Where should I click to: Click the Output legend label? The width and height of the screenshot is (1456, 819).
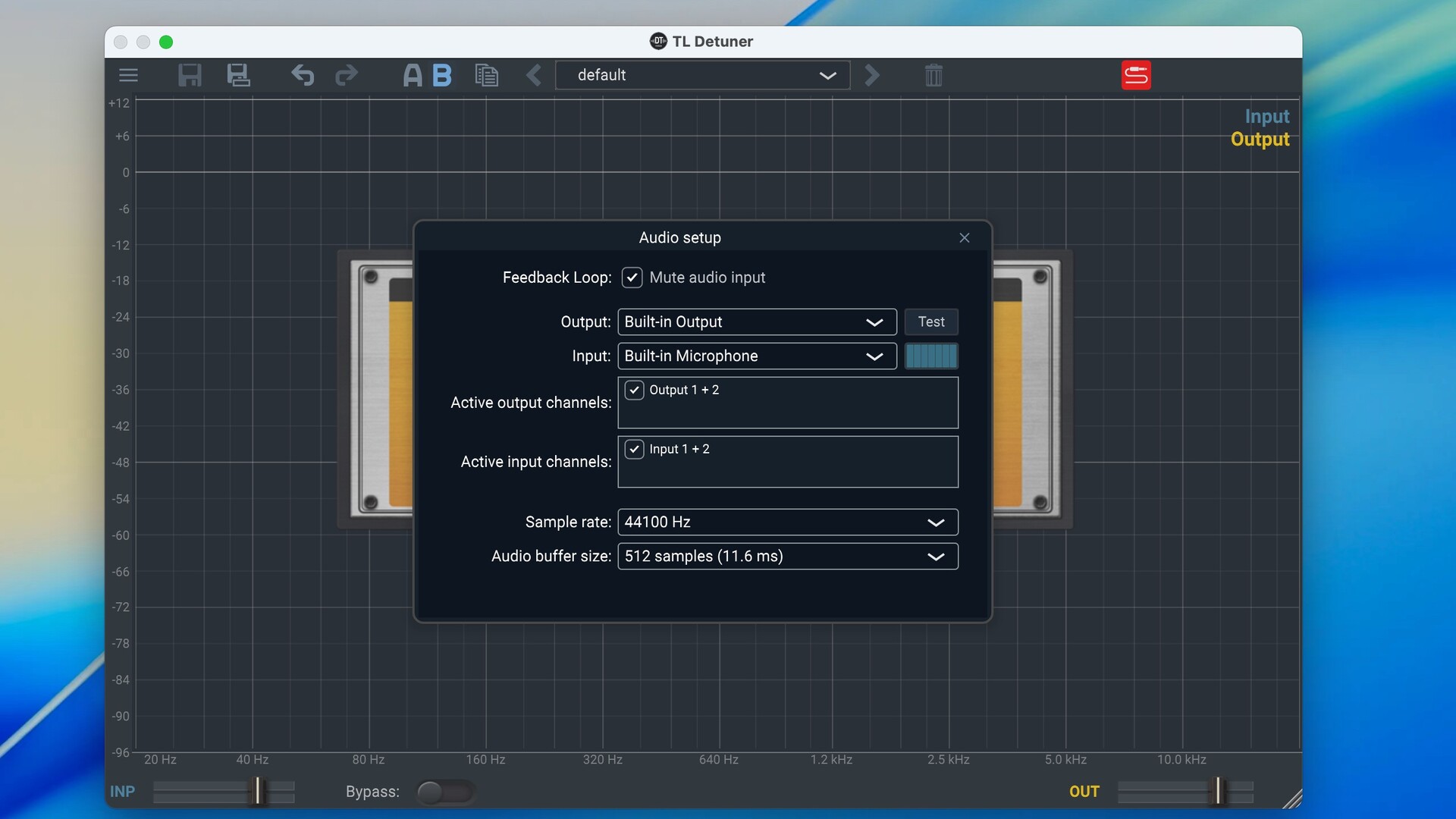tap(1260, 140)
